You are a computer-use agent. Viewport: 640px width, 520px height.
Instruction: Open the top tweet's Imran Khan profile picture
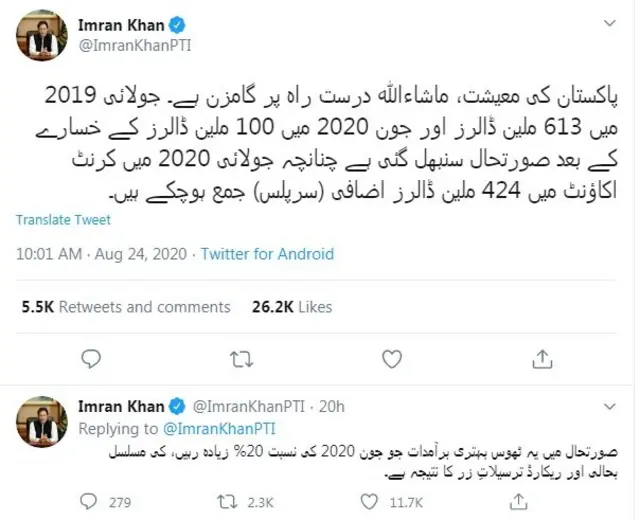[41, 35]
